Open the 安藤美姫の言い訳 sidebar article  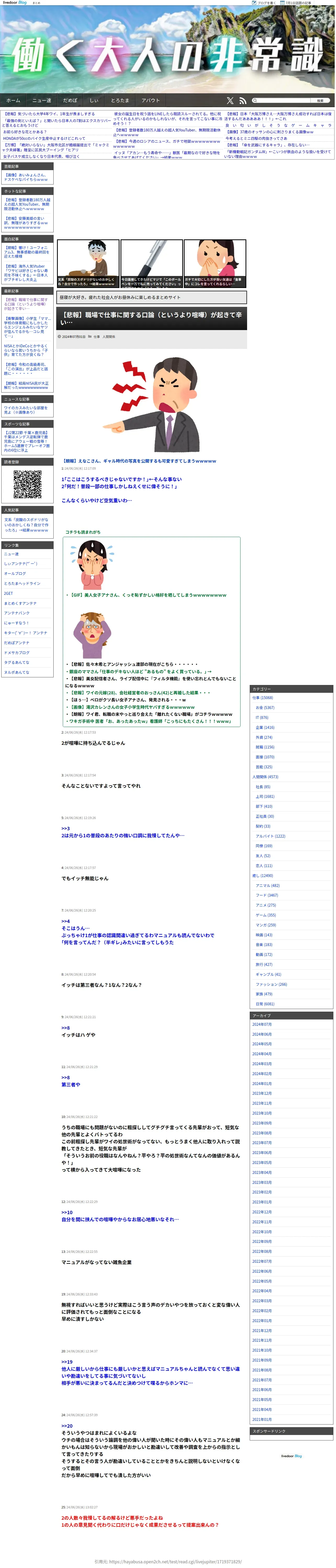(26, 223)
